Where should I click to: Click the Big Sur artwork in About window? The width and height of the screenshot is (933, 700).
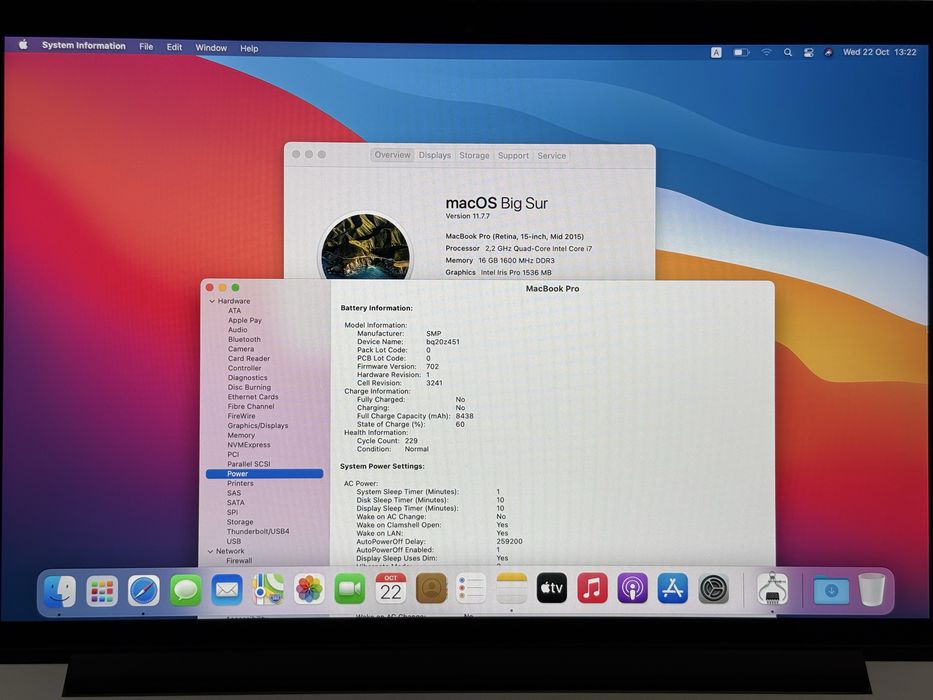[x=365, y=246]
